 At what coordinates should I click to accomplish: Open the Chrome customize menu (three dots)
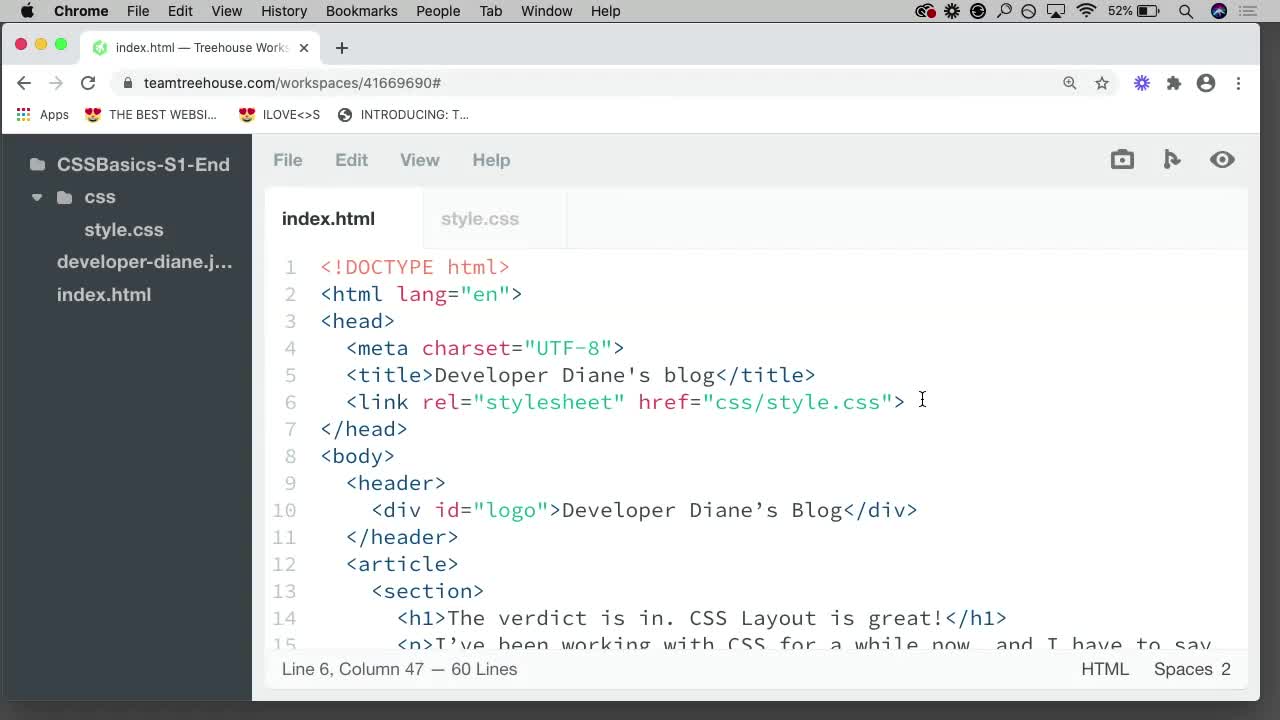(x=1239, y=84)
